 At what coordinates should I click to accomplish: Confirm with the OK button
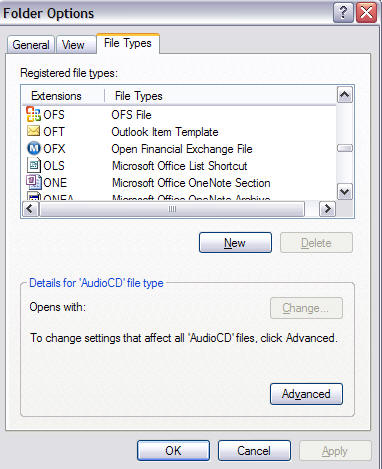(x=173, y=451)
